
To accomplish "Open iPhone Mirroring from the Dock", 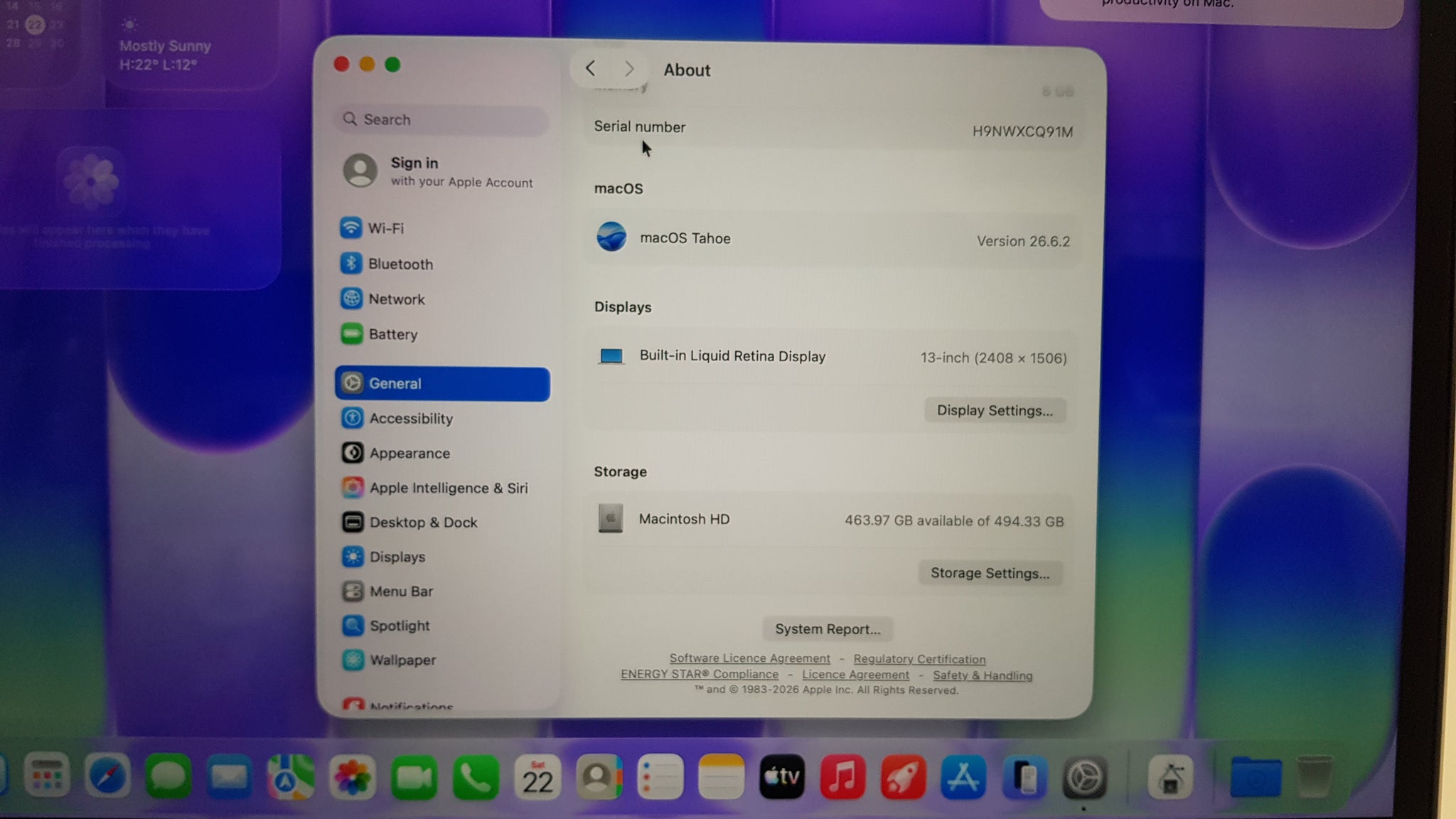I will tap(1024, 777).
